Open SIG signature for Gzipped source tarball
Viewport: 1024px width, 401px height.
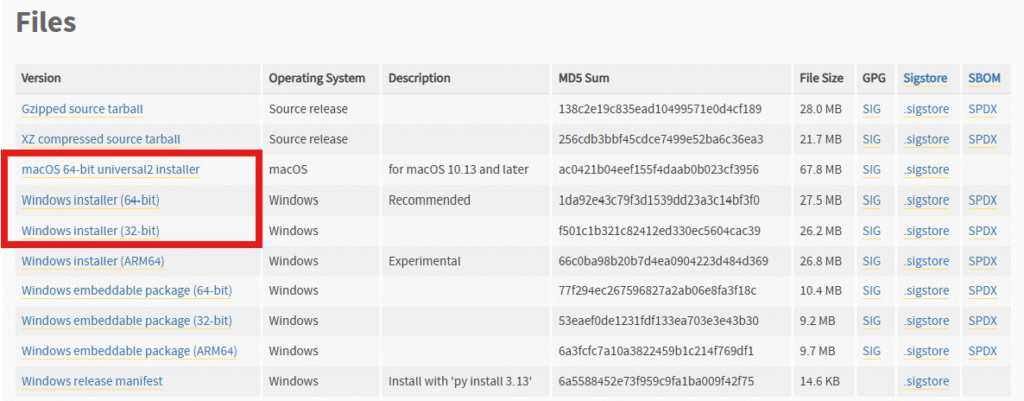tap(871, 109)
